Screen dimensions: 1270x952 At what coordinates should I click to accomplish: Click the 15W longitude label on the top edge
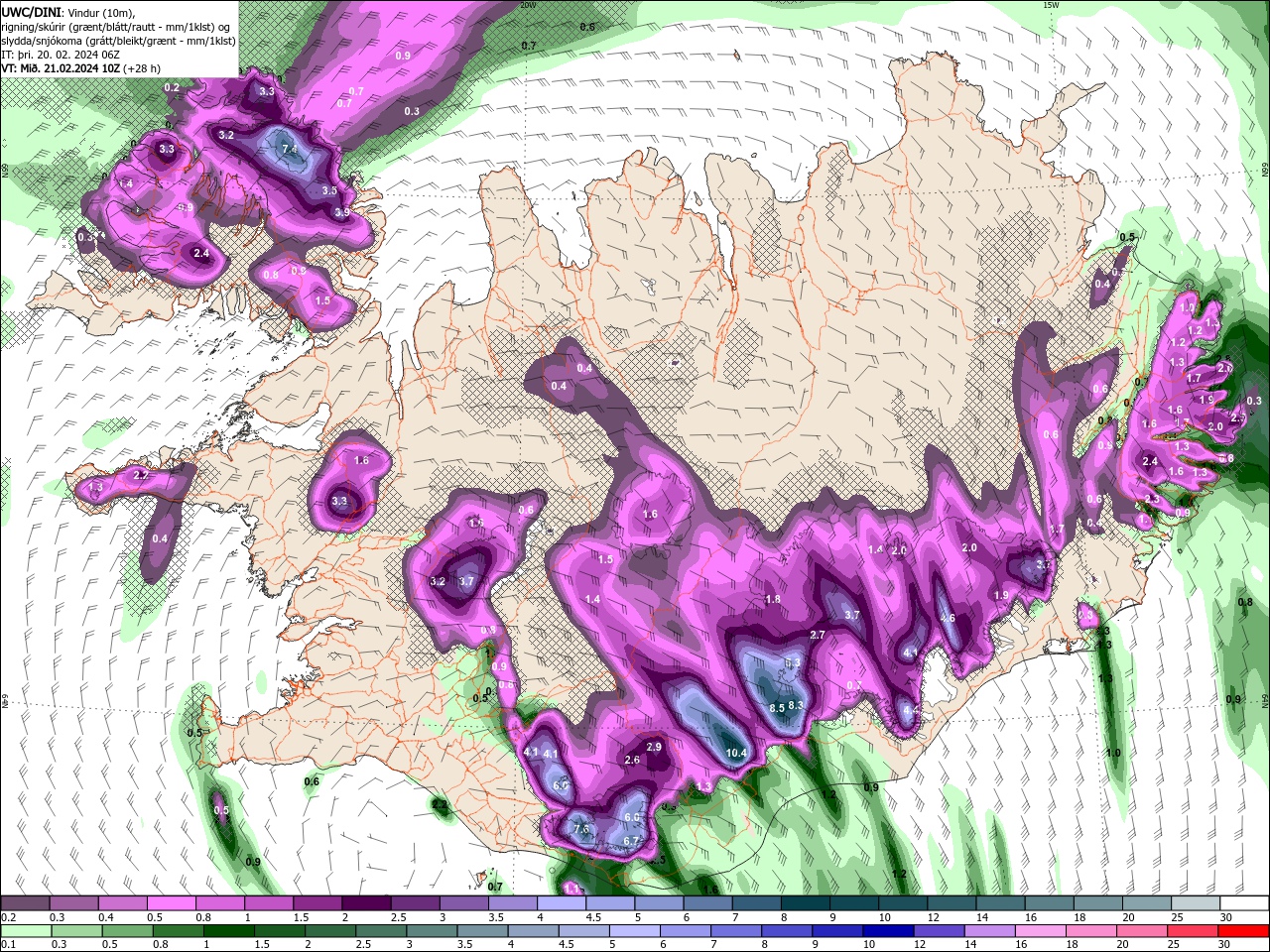1051,5
